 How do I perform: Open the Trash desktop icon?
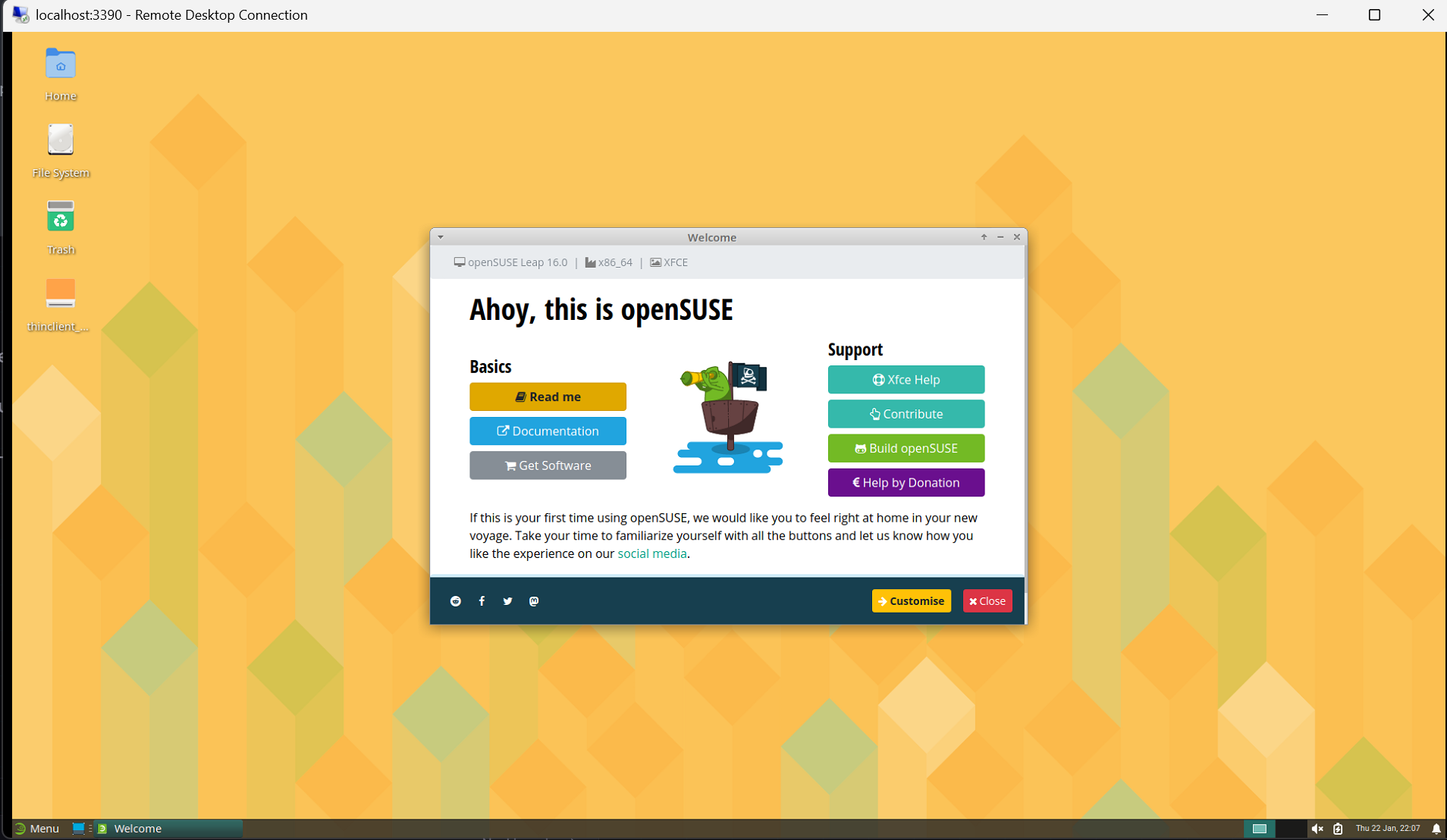pos(61,218)
